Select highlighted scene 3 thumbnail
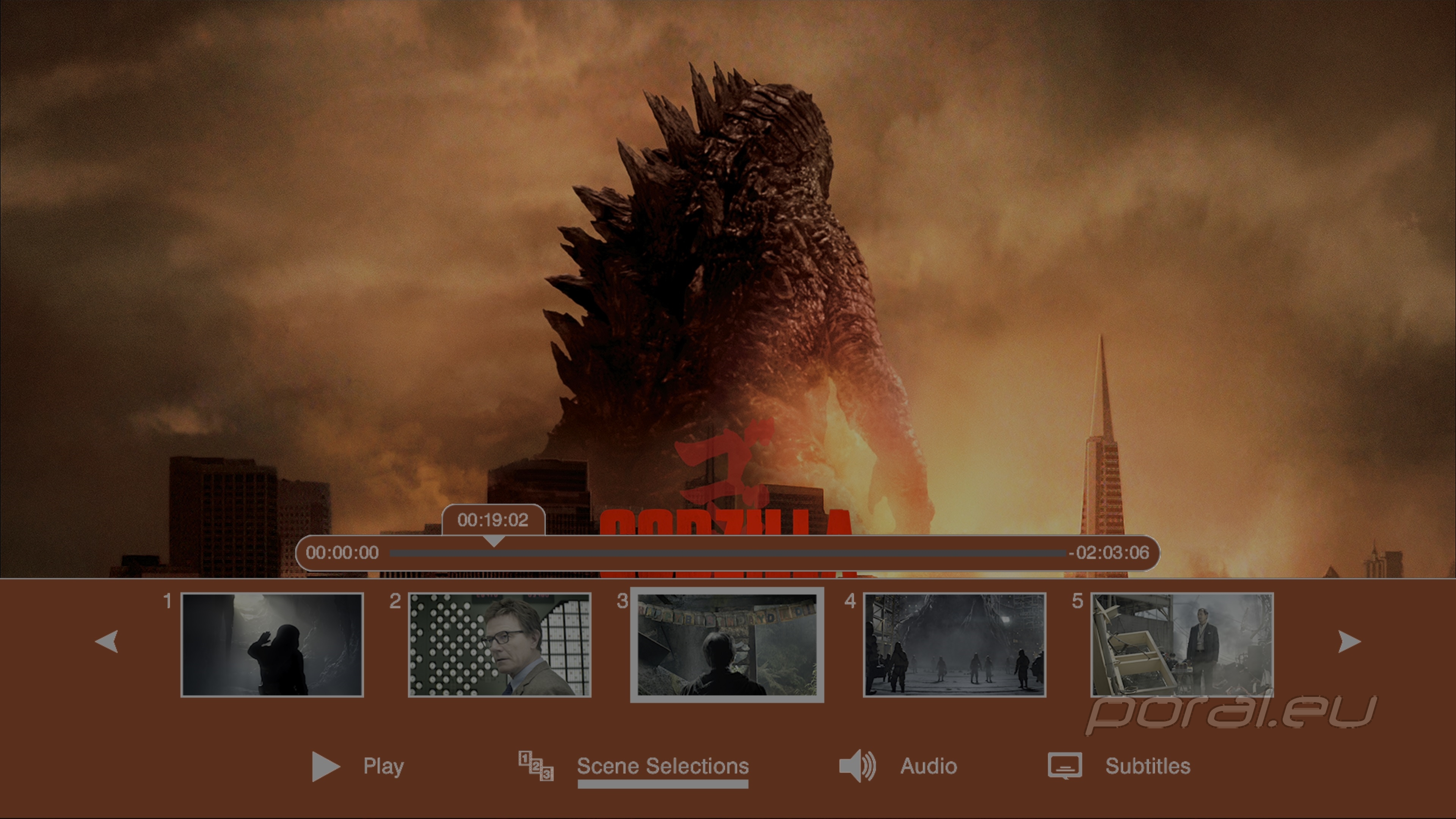Viewport: 1456px width, 819px height. point(727,645)
